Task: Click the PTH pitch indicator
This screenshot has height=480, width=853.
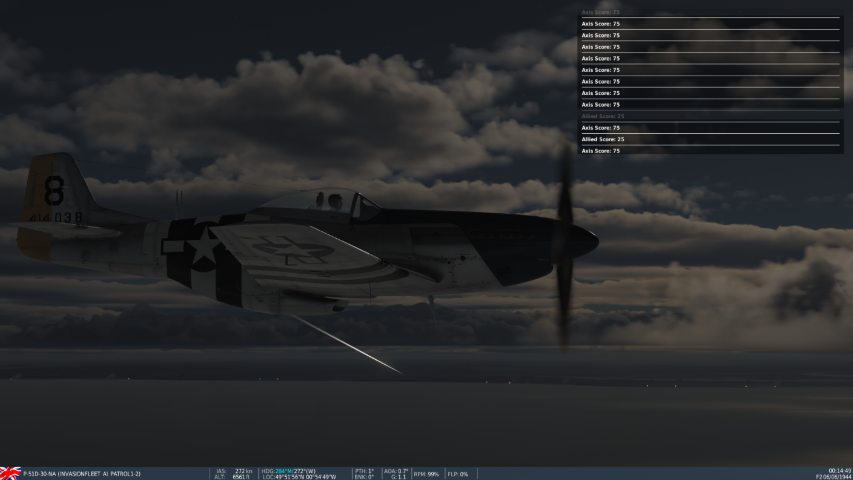Action: pyautogui.click(x=364, y=470)
